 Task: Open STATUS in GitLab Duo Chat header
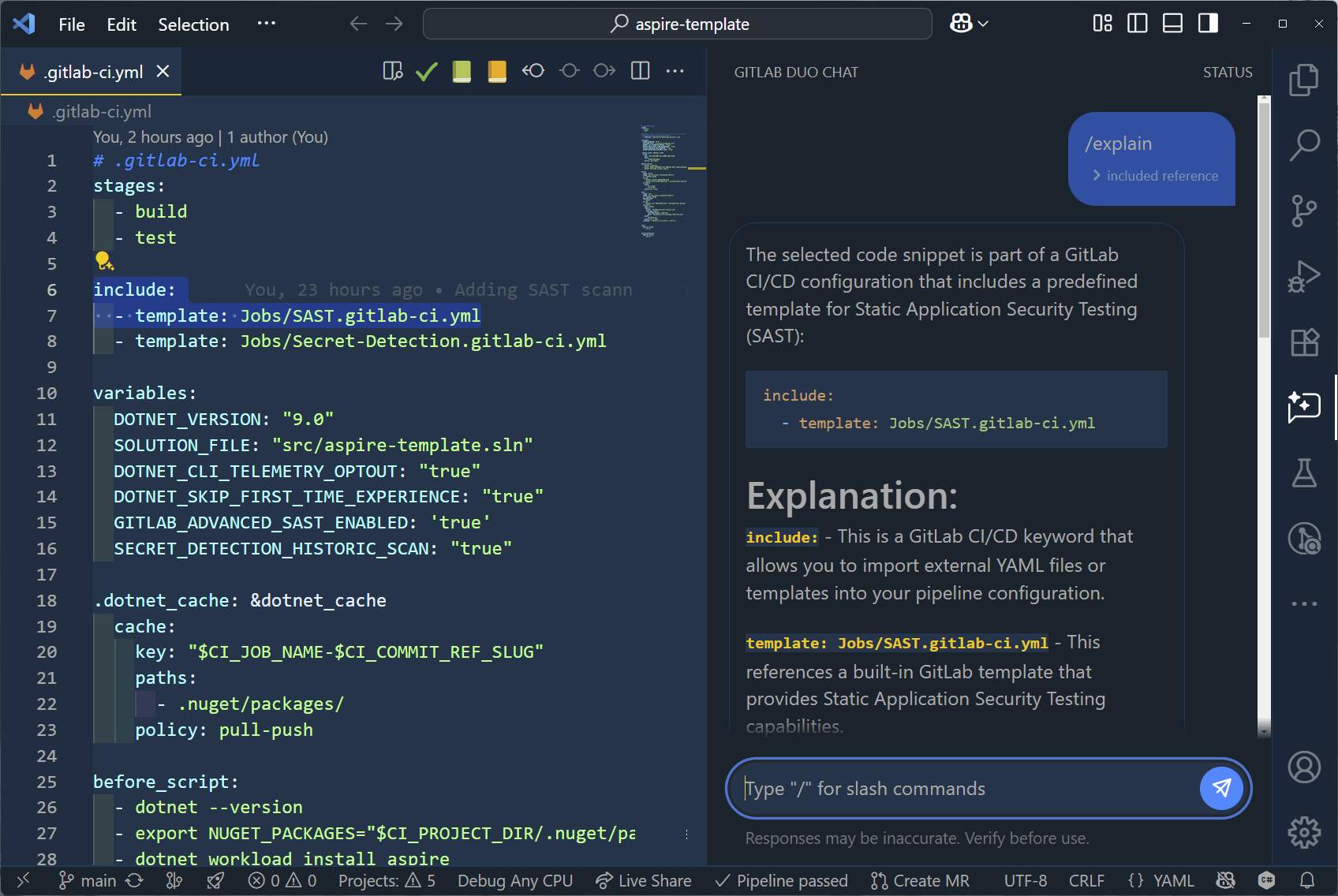click(1228, 72)
